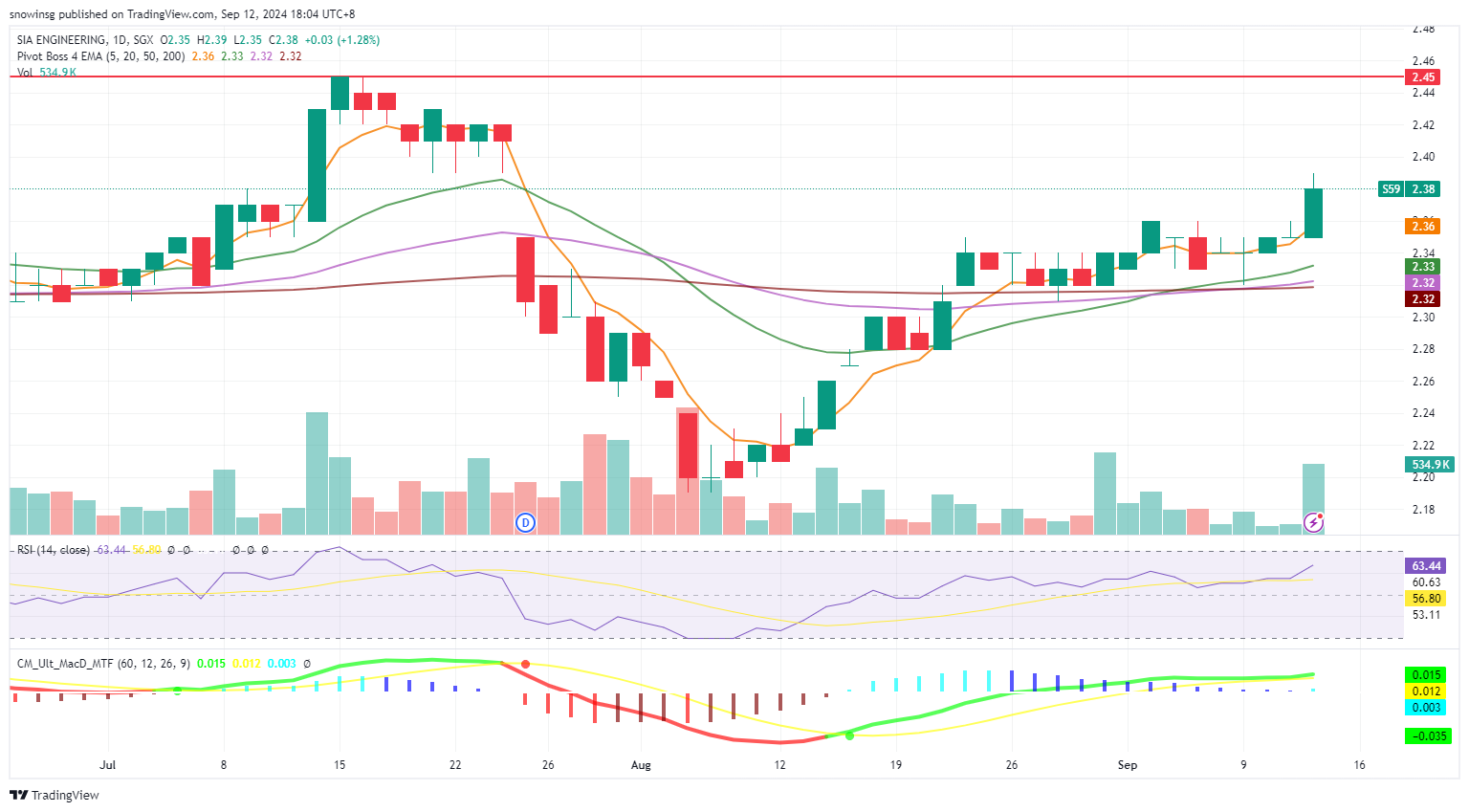Click the red MACD bearish crossover dot

pyautogui.click(x=525, y=664)
